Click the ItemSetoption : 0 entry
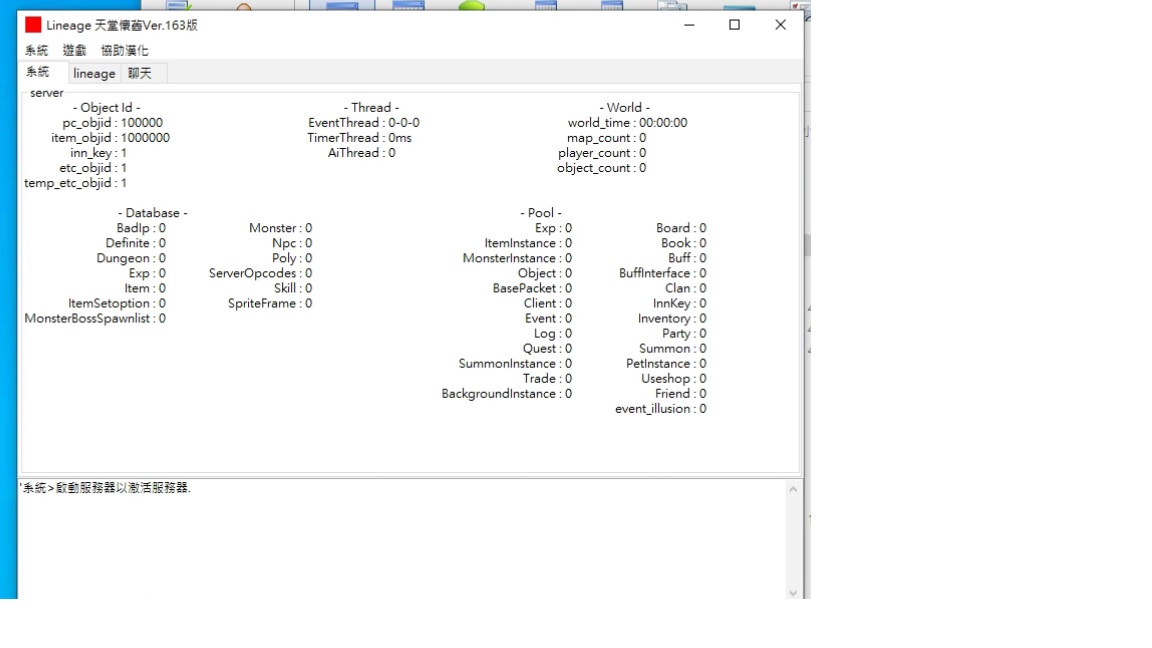Viewport: 1152px width, 648px height. 117,303
